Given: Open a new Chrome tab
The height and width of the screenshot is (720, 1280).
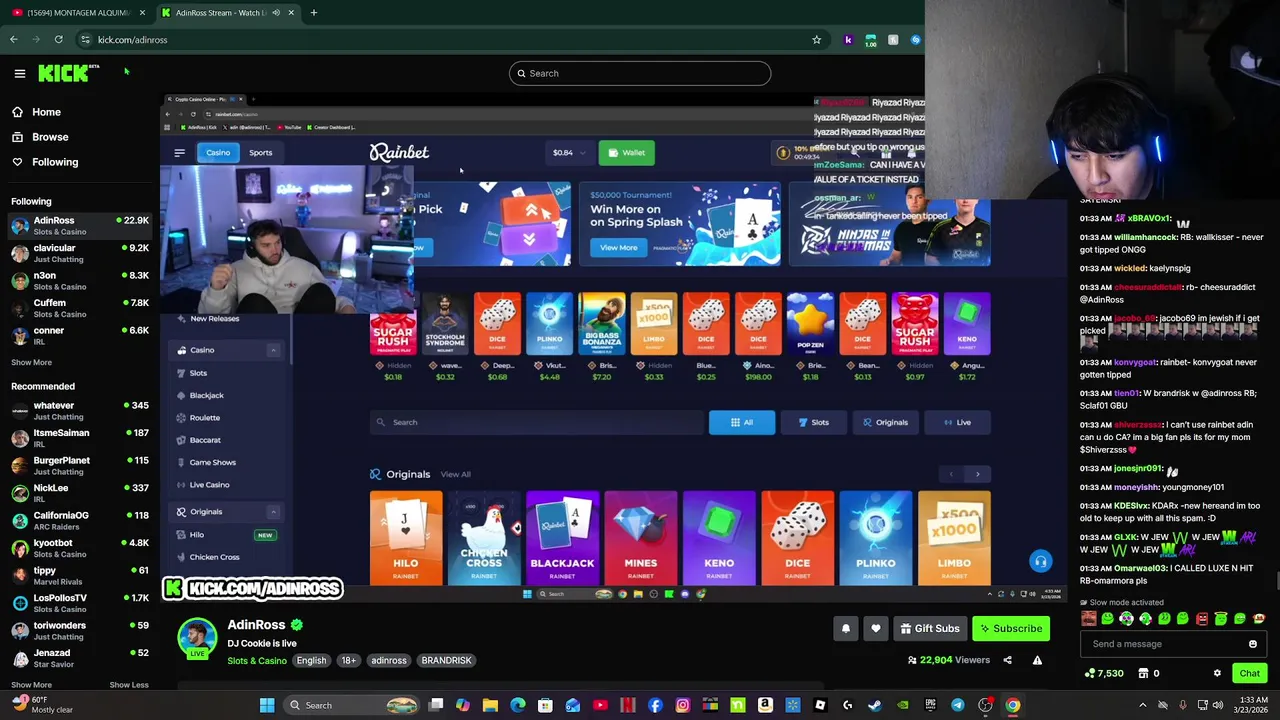Looking at the screenshot, I should [x=313, y=13].
